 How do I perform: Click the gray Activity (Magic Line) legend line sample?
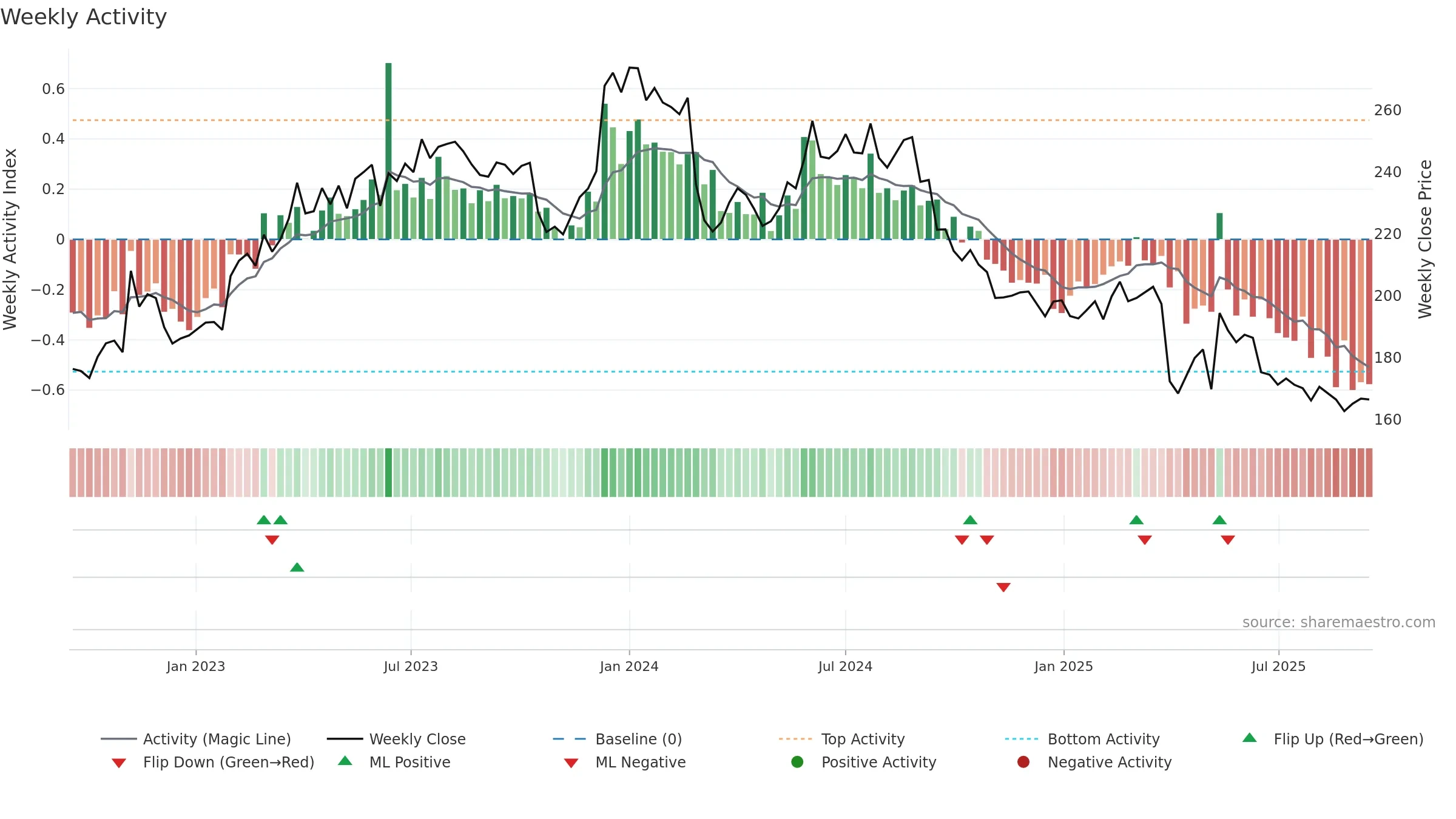click(119, 739)
